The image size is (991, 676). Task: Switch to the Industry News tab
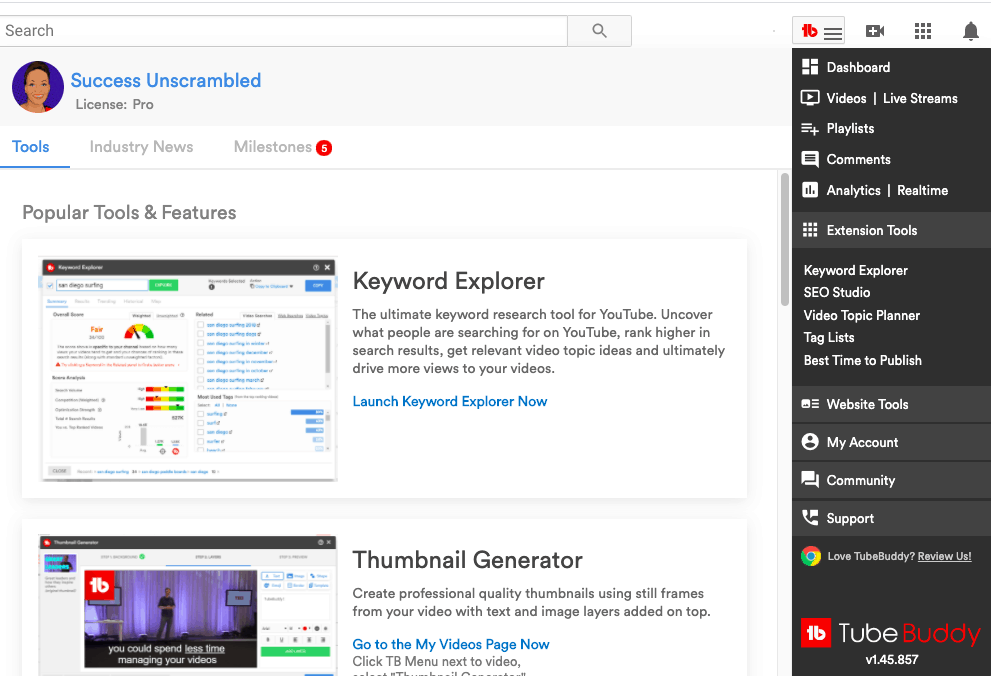[x=142, y=147]
